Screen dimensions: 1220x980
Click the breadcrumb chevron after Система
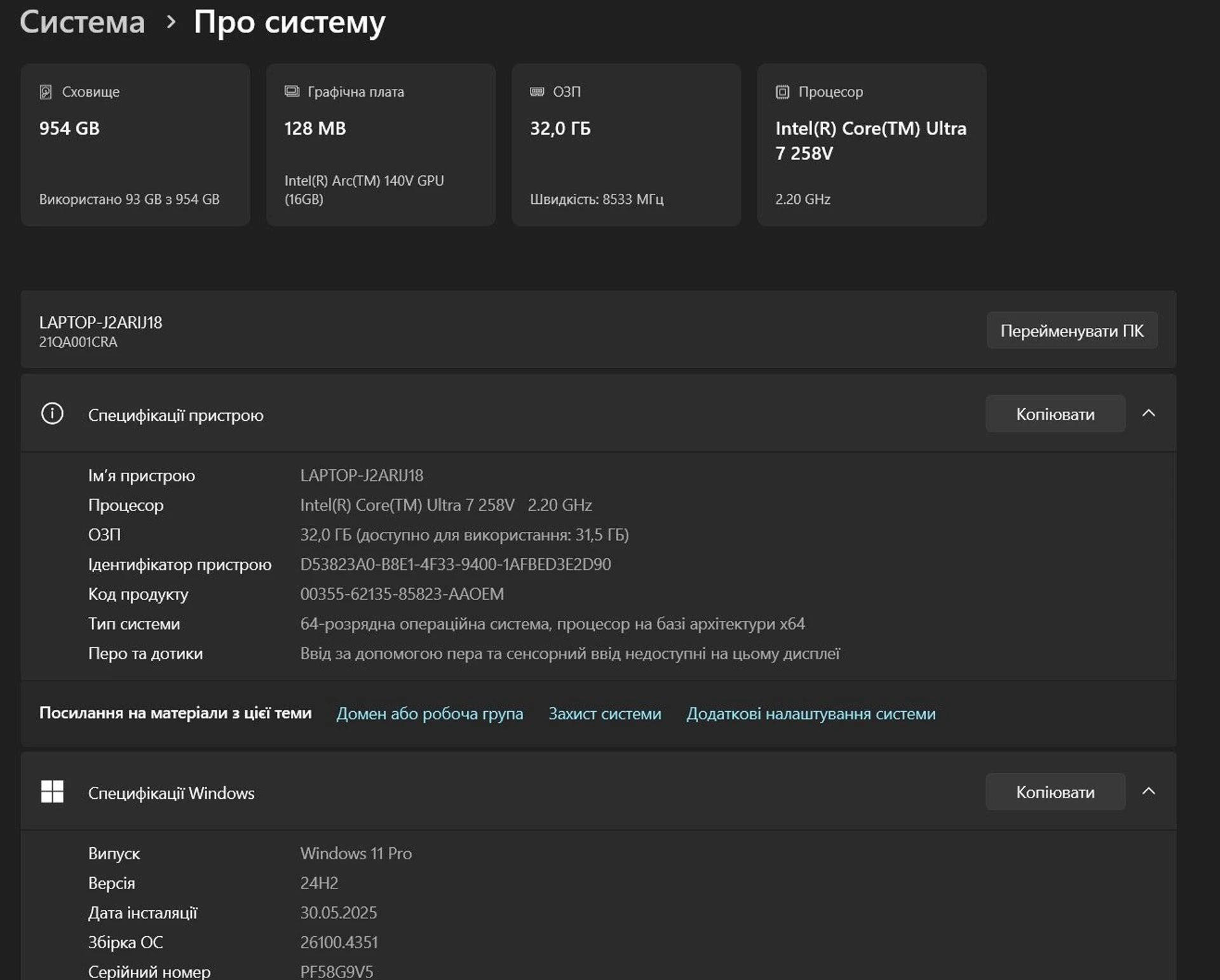point(170,22)
